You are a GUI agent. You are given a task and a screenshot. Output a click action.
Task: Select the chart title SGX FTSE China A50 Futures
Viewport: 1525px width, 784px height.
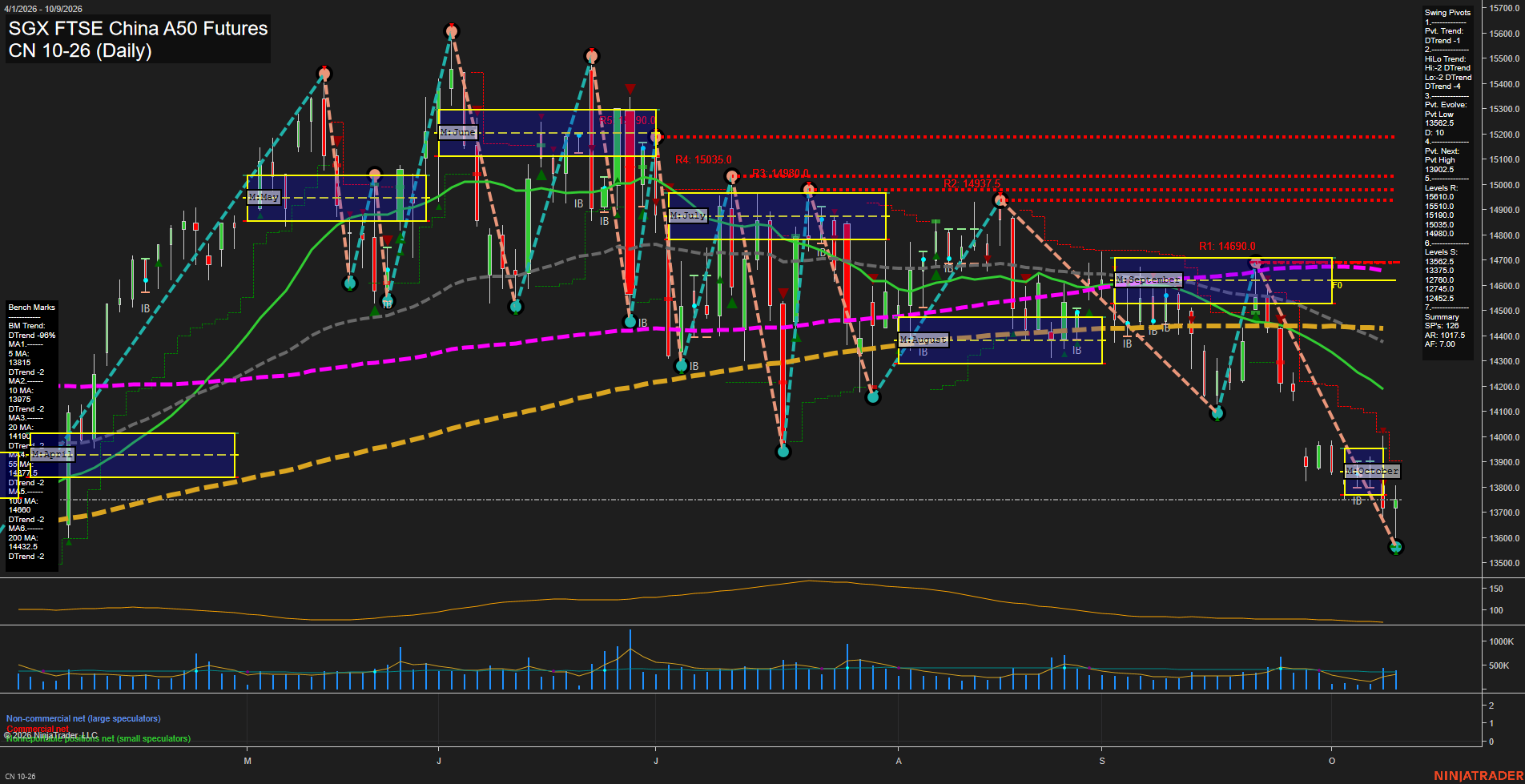[x=138, y=28]
